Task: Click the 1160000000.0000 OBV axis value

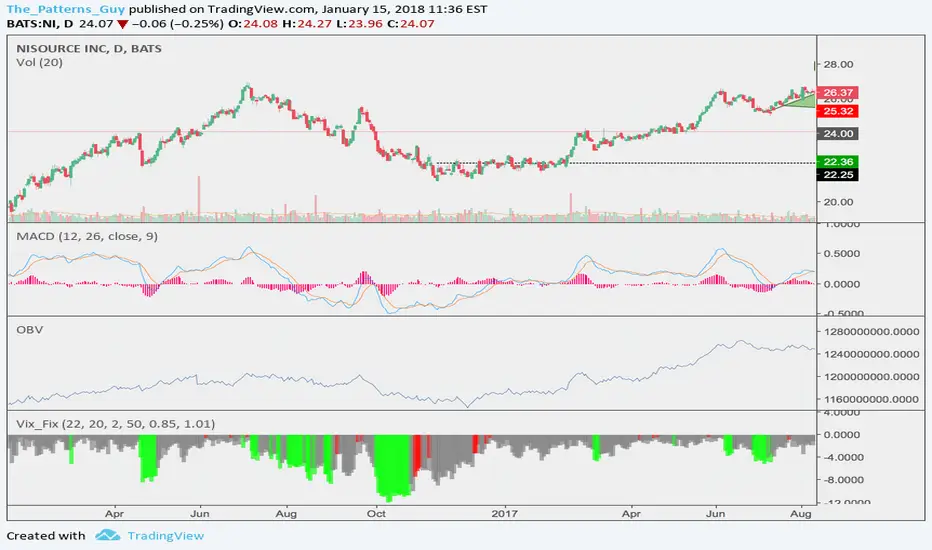Action: [871, 400]
